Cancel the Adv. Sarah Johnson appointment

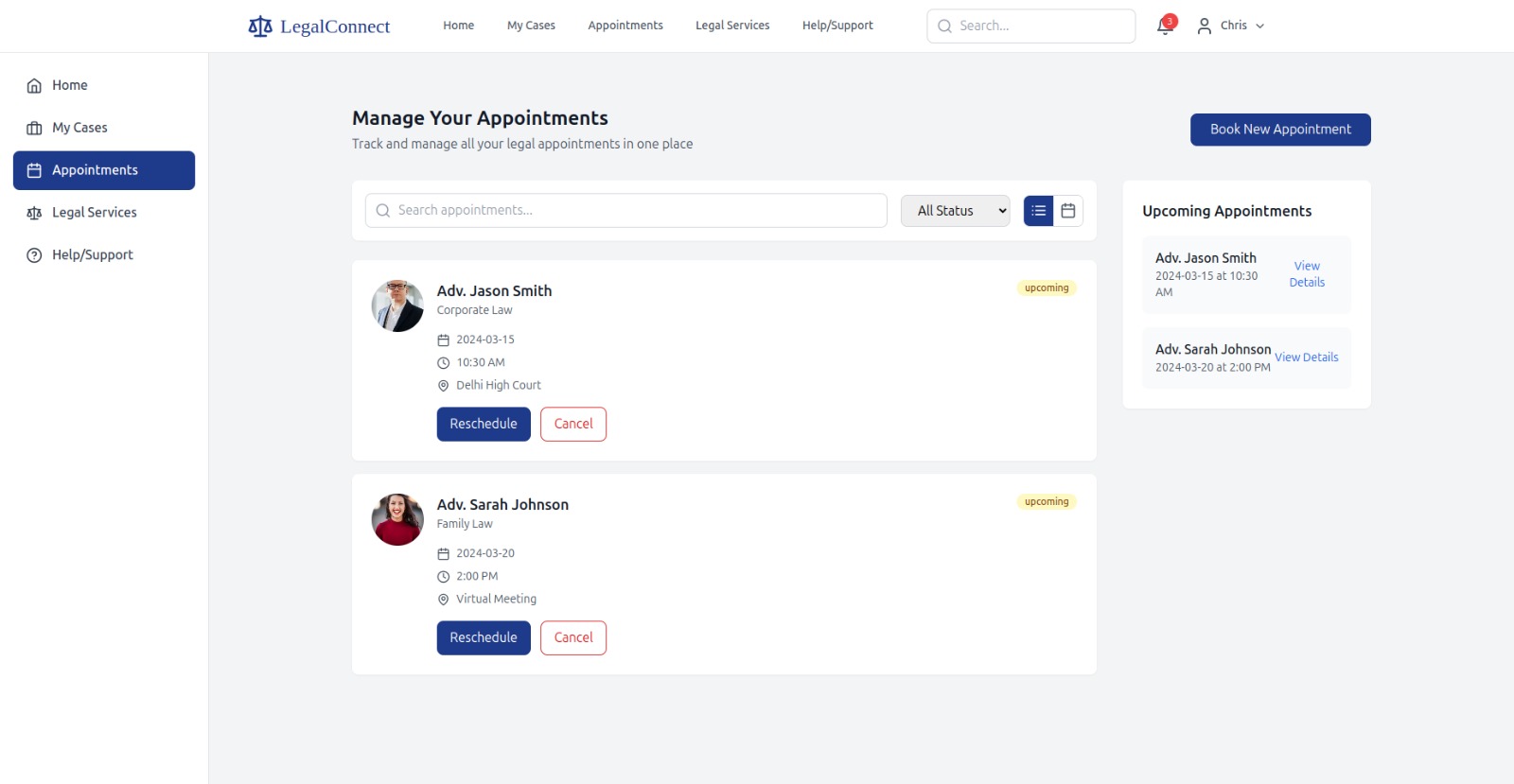(573, 637)
